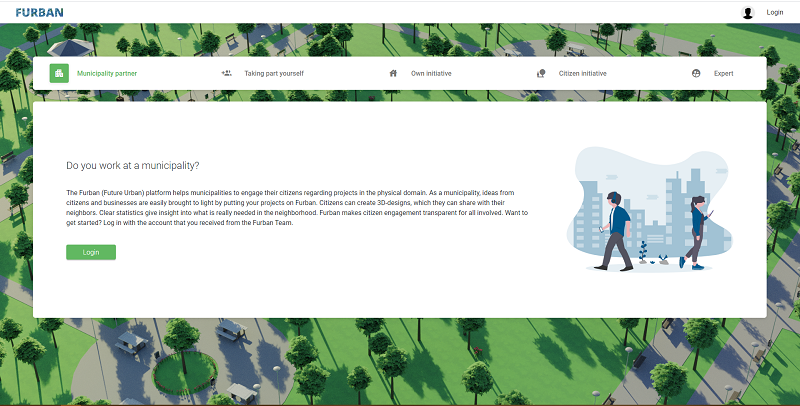Click the green Login button
Viewport: 800px width, 406px height.
(91, 252)
